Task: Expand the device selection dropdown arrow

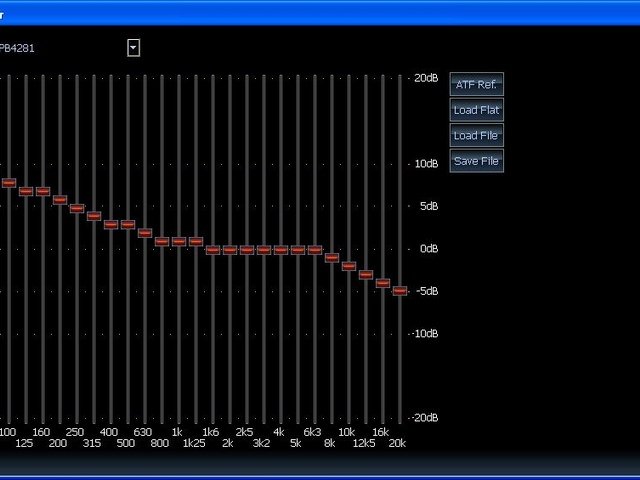Action: coord(133,47)
